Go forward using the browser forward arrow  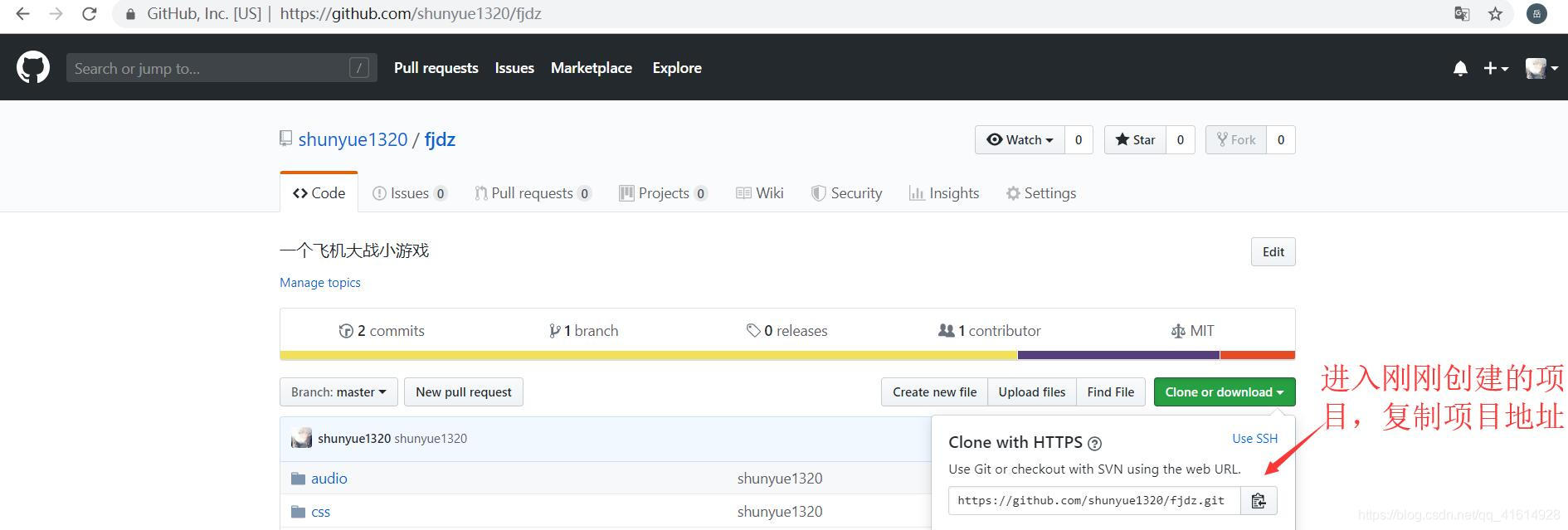56,14
